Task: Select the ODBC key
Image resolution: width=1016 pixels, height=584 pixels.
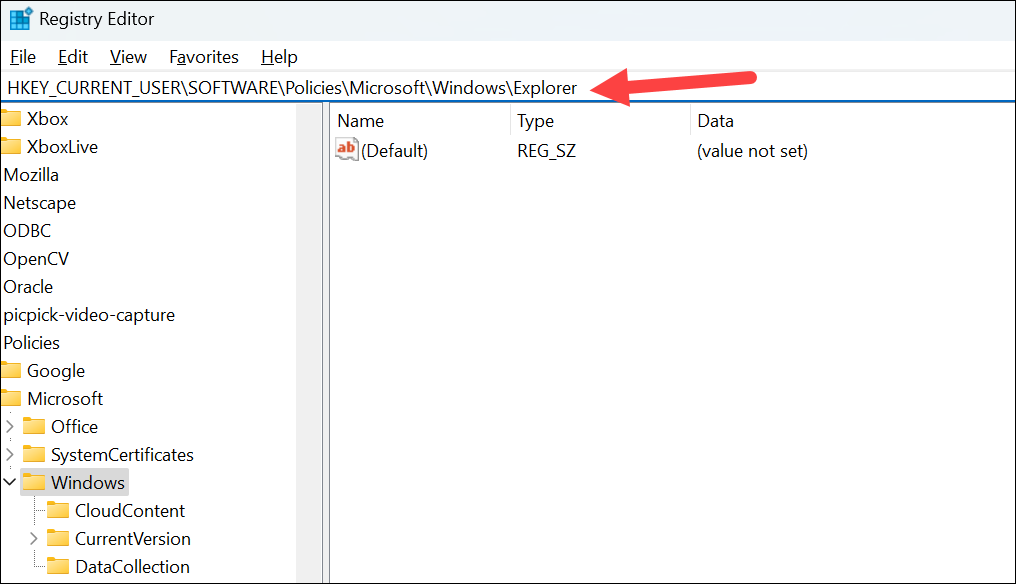Action: (x=27, y=231)
